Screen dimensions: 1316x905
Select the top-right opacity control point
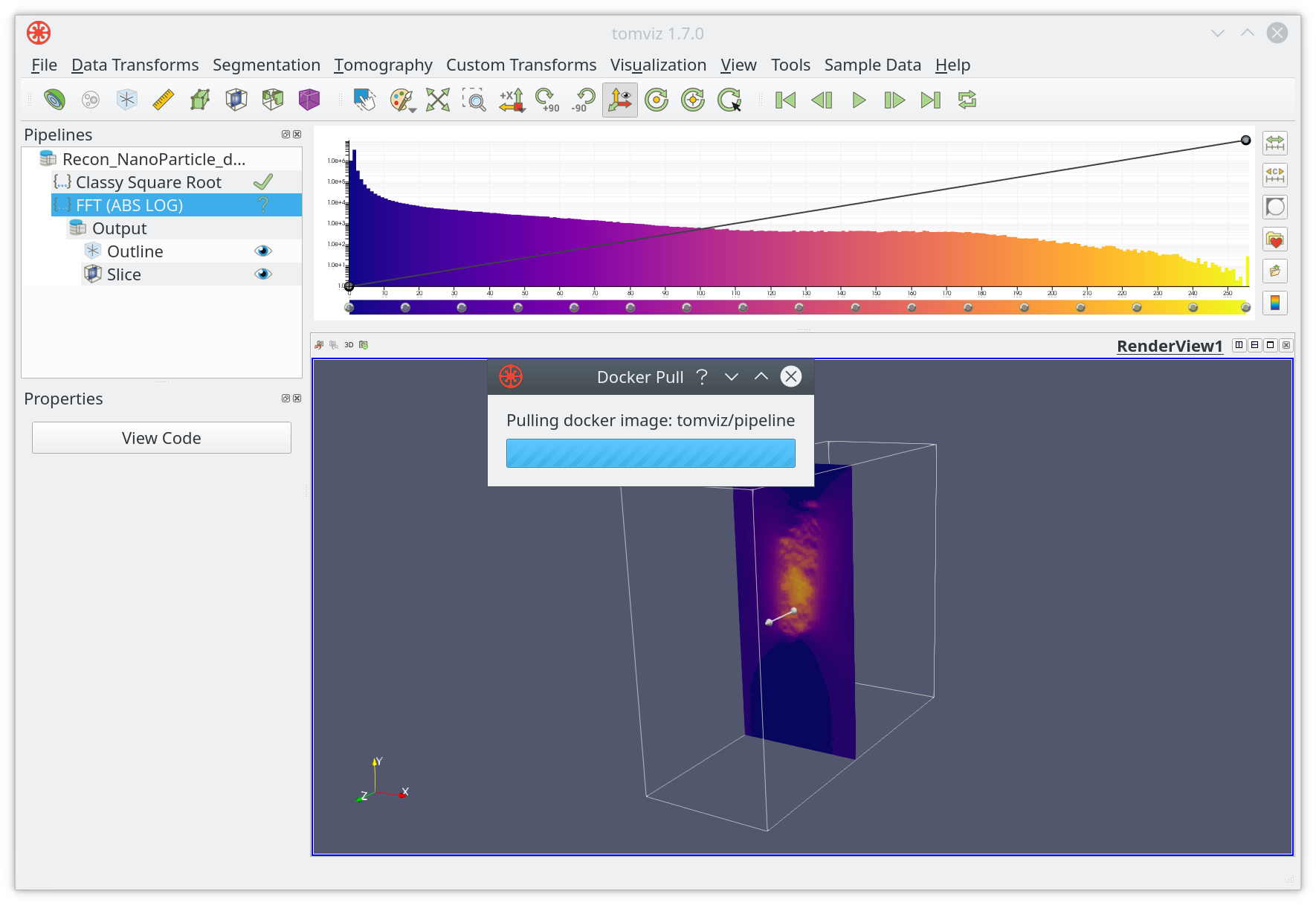point(1246,141)
